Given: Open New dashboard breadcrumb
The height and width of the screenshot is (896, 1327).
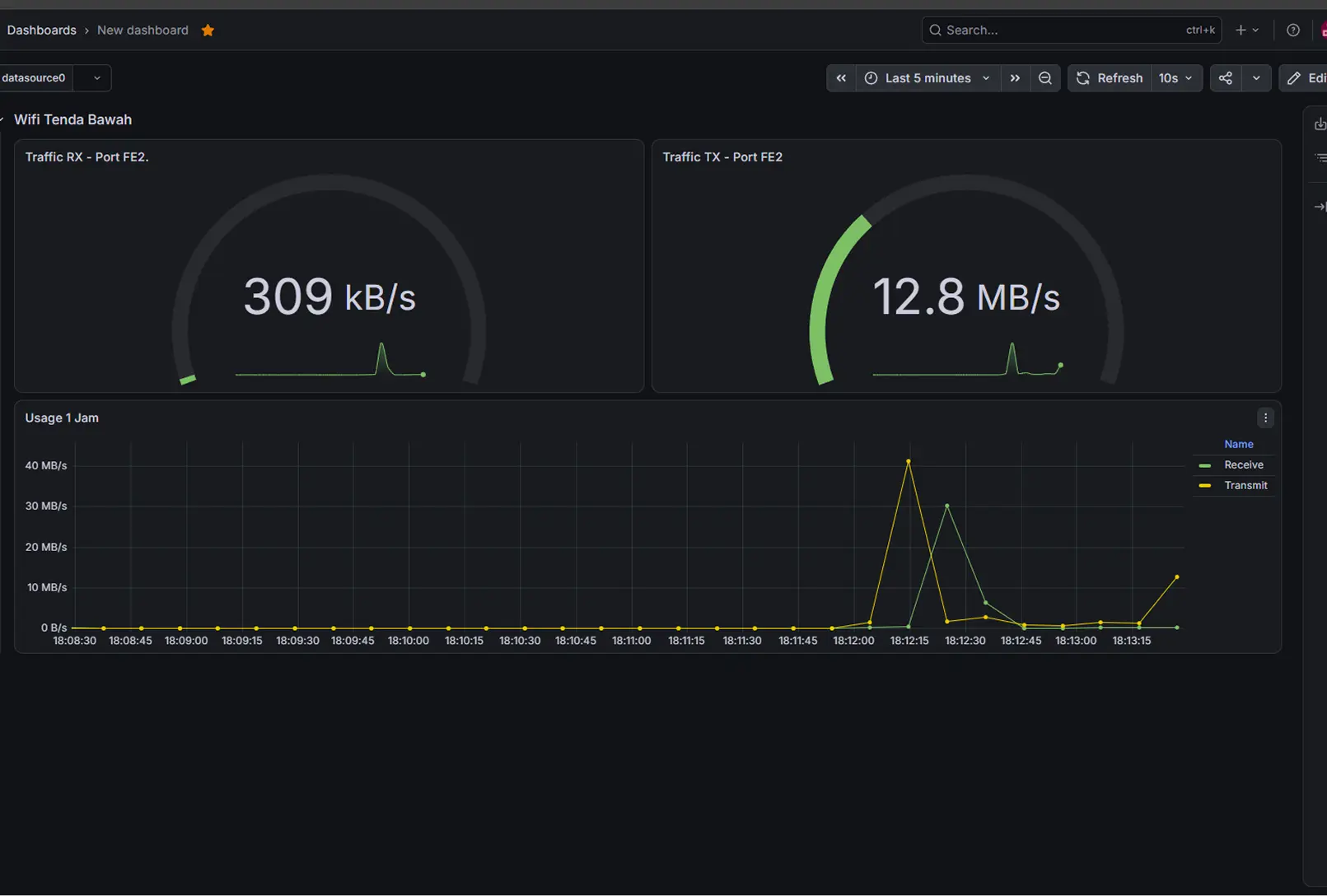Looking at the screenshot, I should pyautogui.click(x=143, y=30).
